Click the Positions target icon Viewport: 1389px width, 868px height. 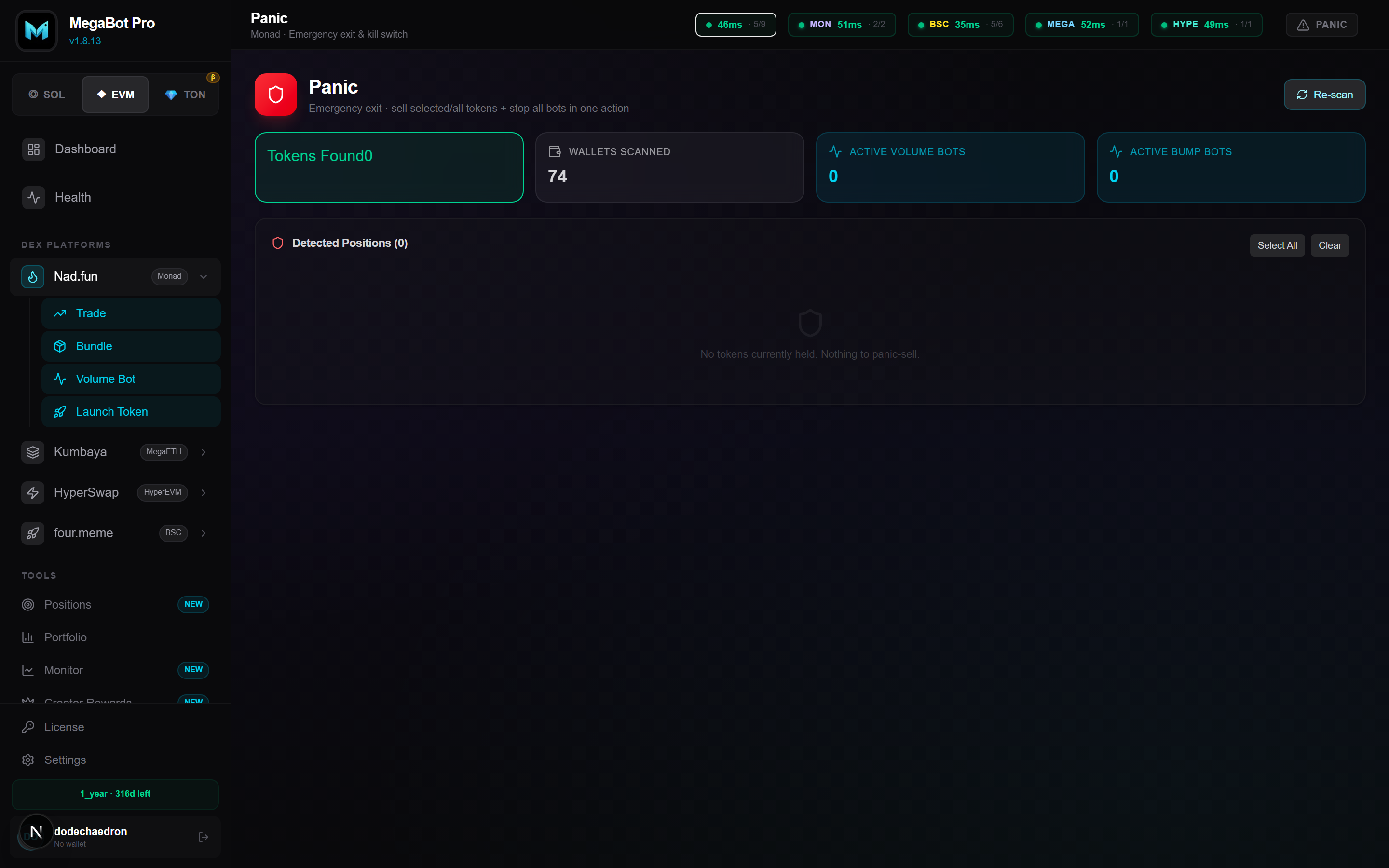point(27,605)
